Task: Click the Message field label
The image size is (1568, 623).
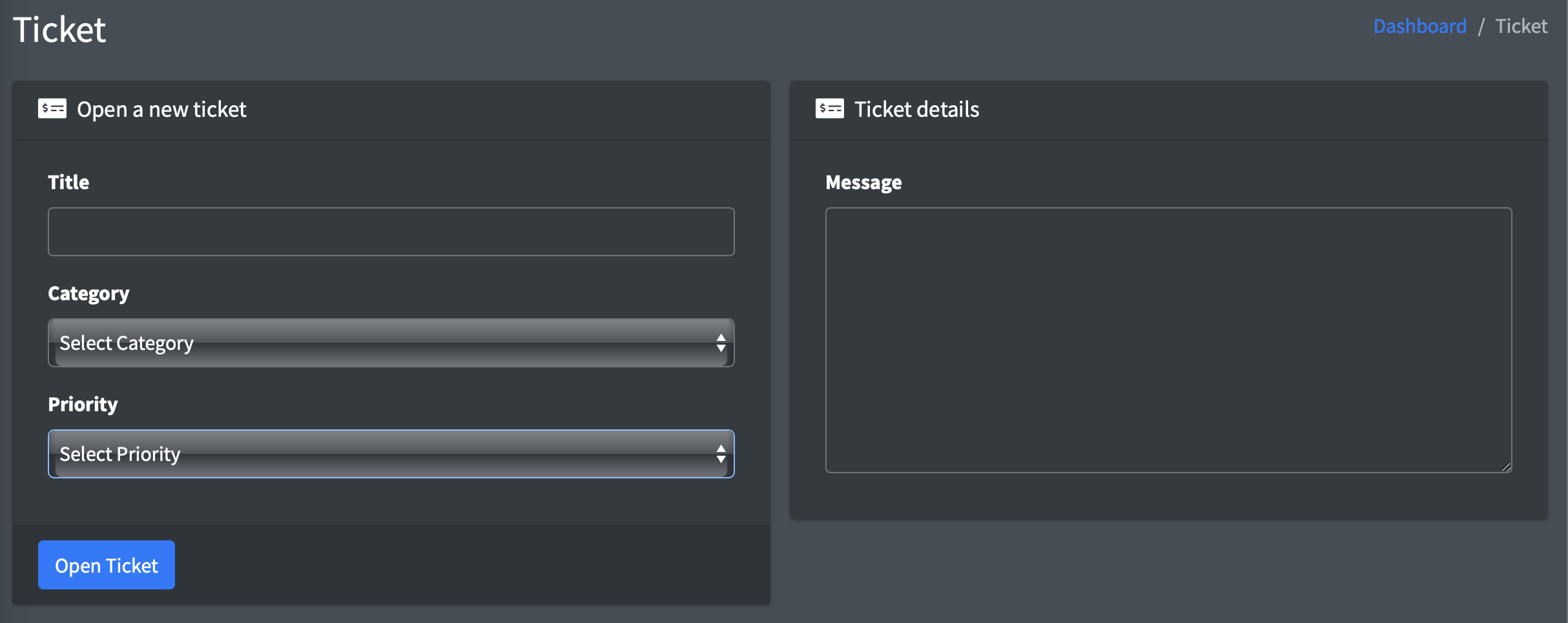Action: point(863,183)
